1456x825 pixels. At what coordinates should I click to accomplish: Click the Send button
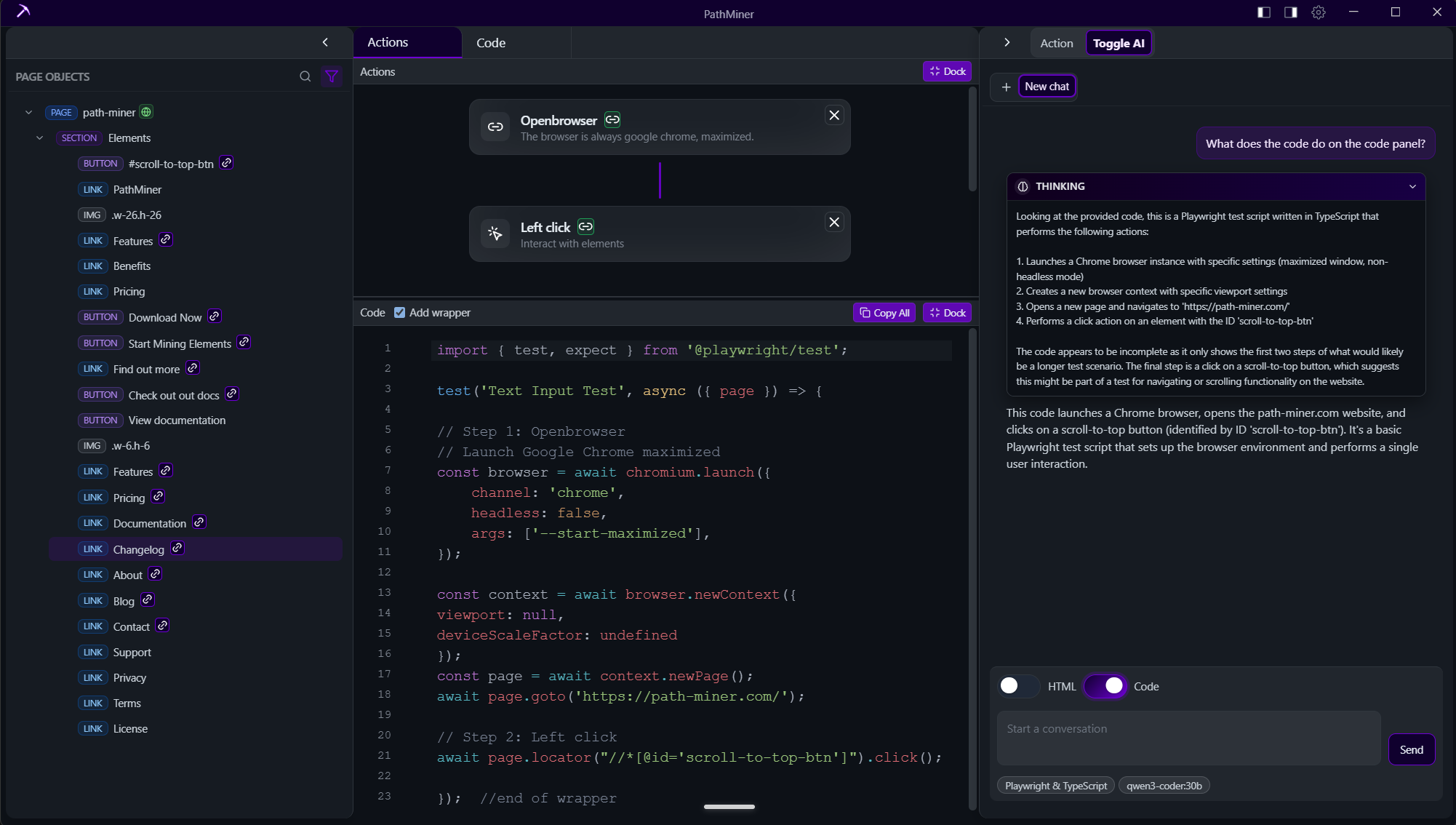1412,749
